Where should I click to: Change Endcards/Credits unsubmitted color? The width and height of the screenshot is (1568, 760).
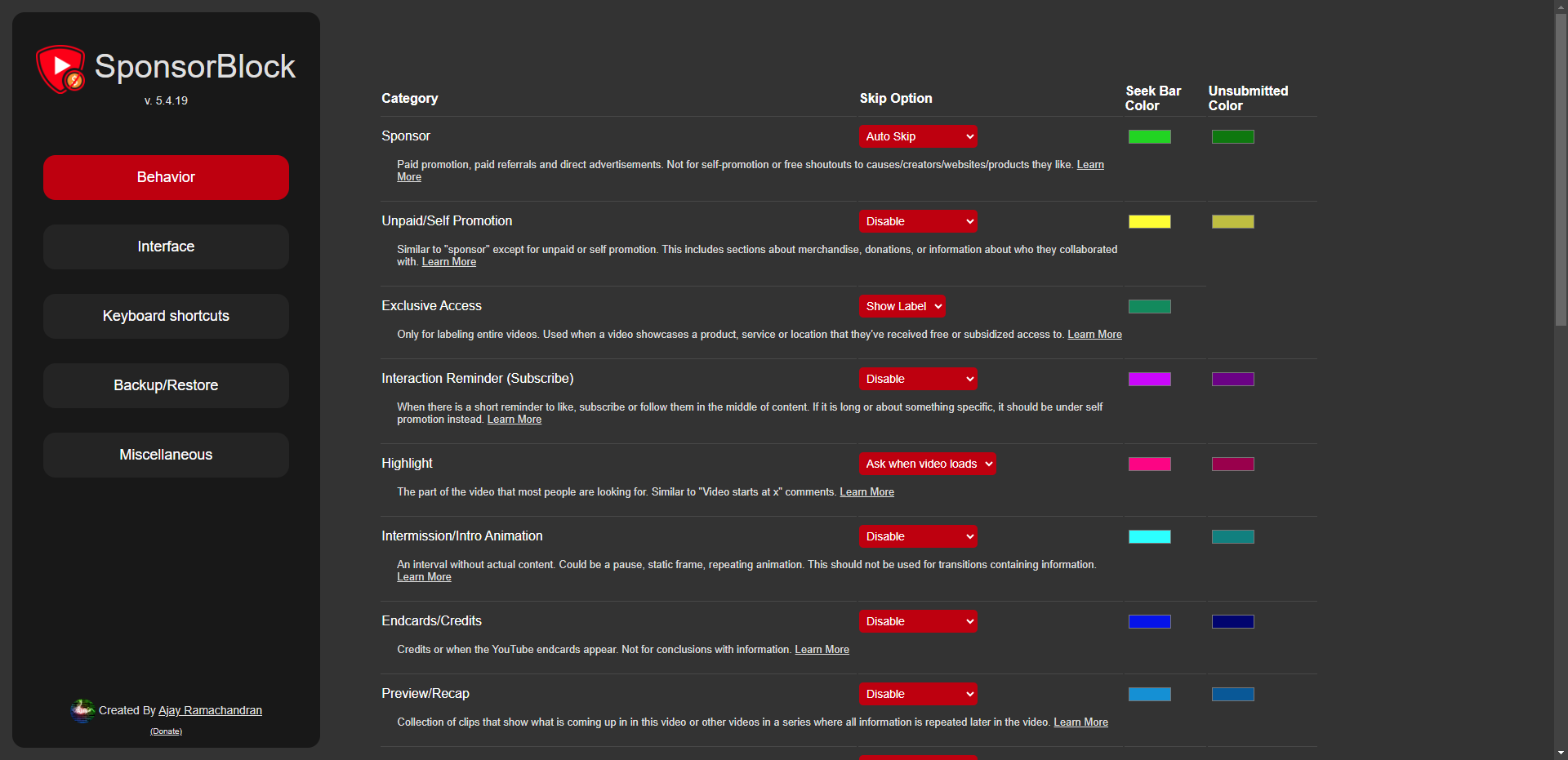click(1233, 622)
